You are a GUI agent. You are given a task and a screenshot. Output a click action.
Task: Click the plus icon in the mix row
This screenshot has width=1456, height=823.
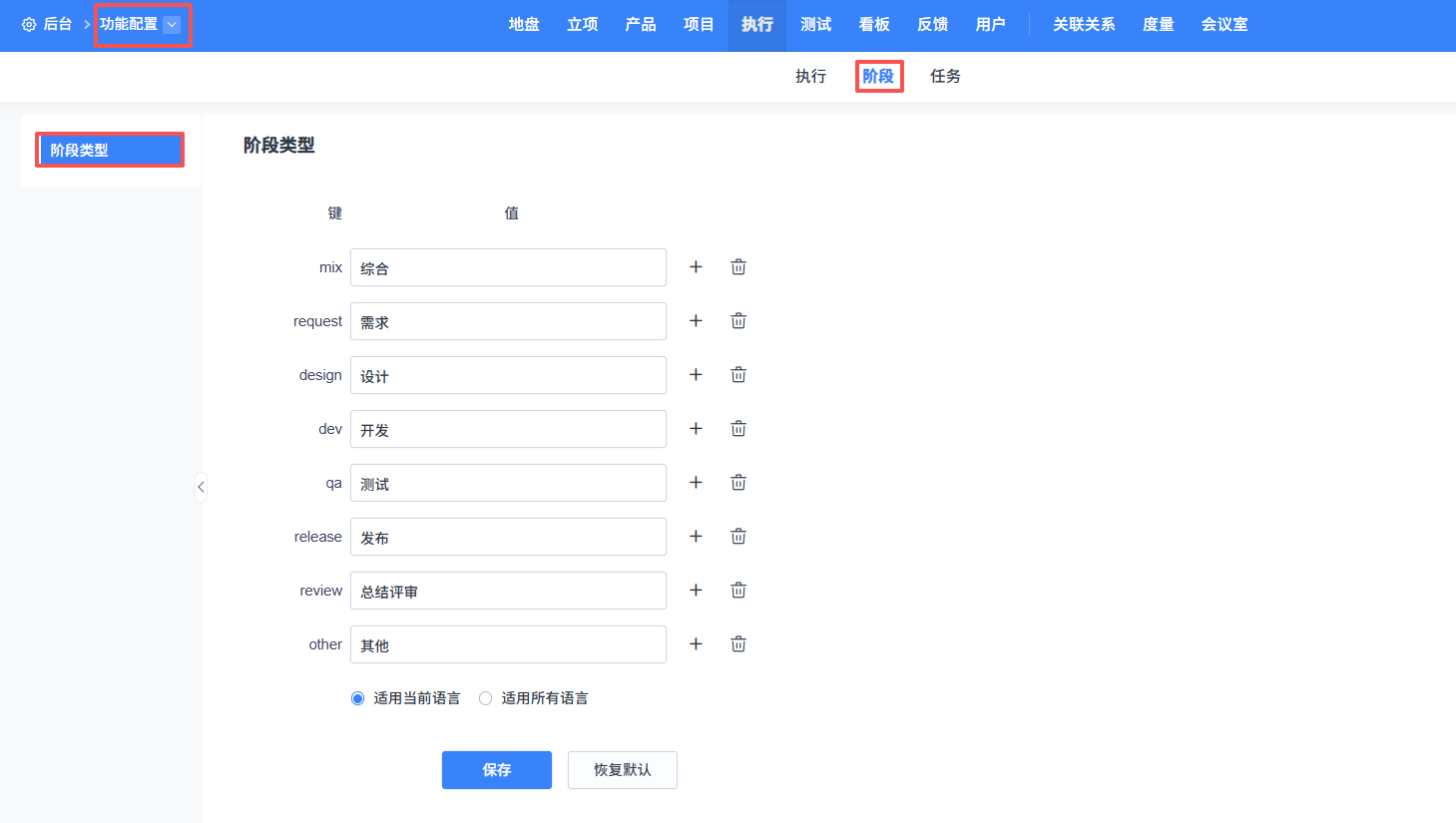(x=696, y=267)
